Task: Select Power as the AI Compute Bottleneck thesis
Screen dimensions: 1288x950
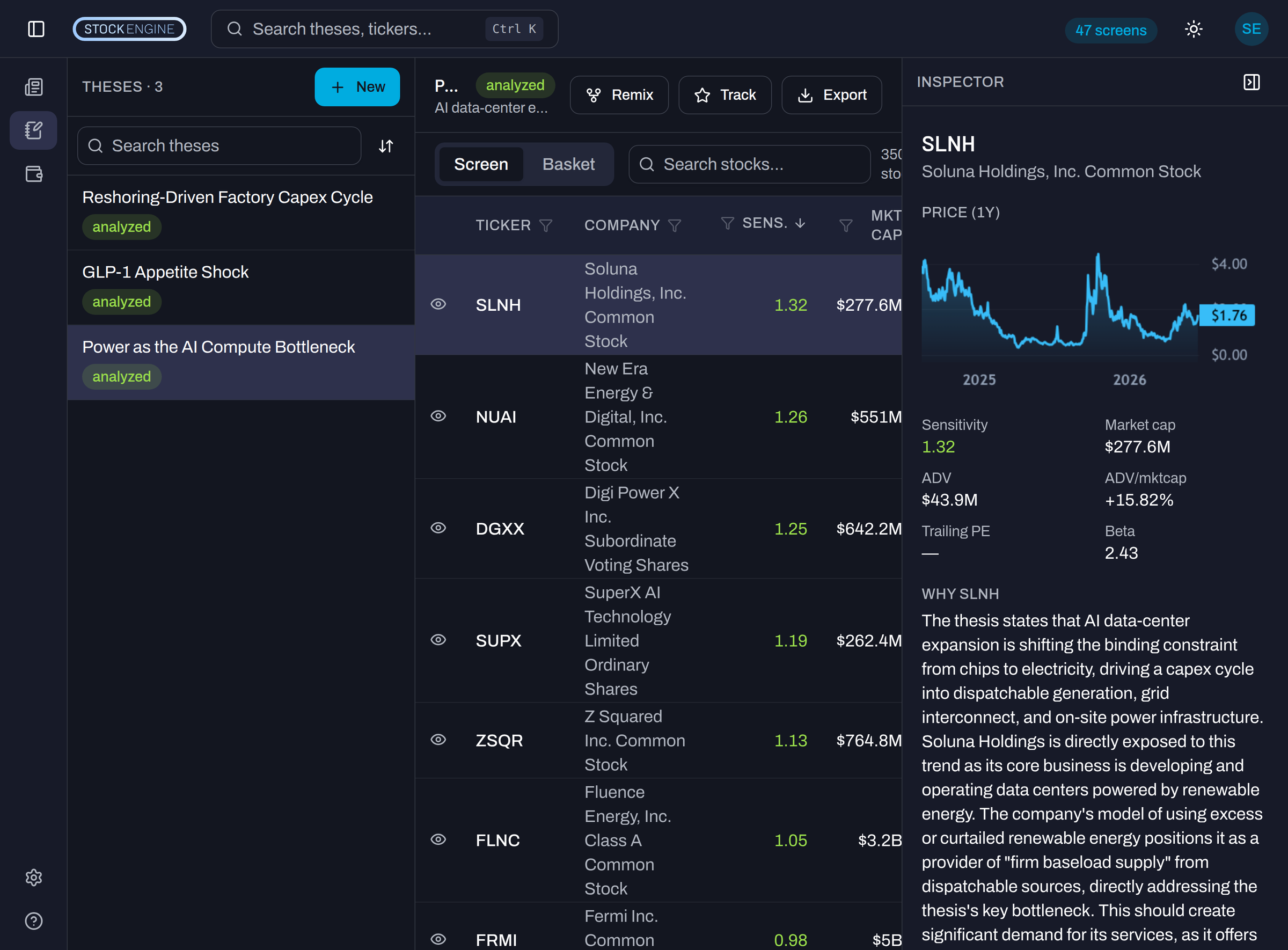Action: pos(241,362)
